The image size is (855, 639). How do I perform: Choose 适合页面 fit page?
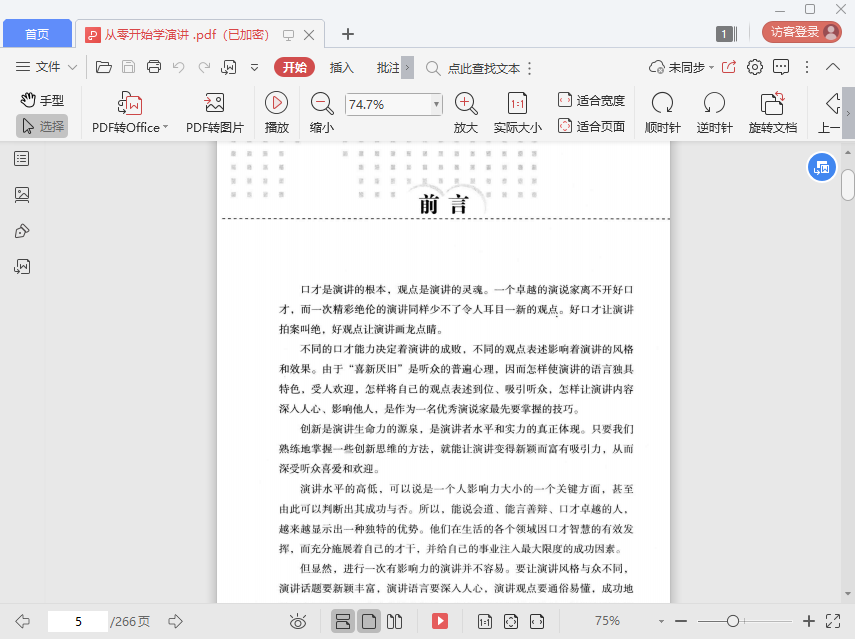pyautogui.click(x=592, y=126)
